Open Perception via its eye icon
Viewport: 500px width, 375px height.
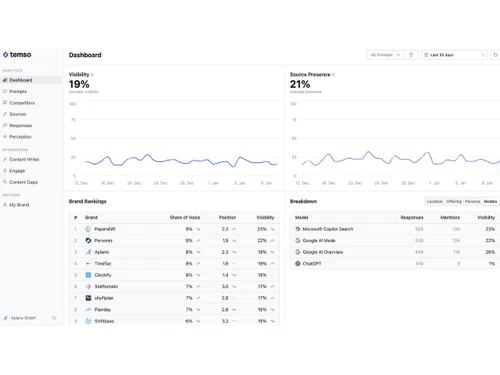click(x=5, y=137)
